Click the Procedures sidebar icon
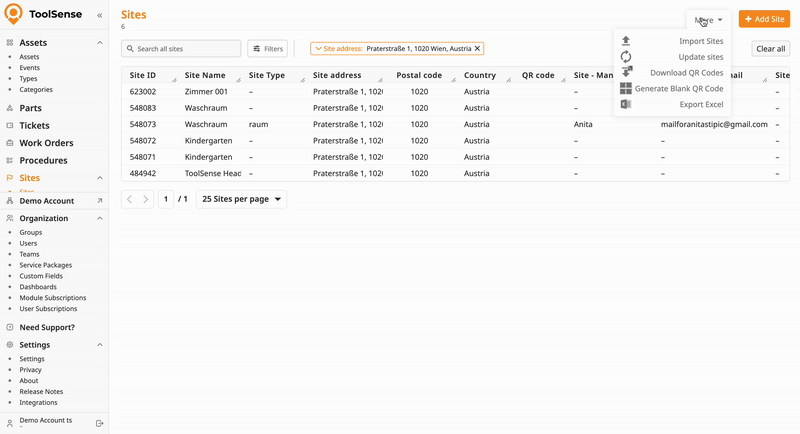Screen dimensions: 800x434 (x=10, y=160)
